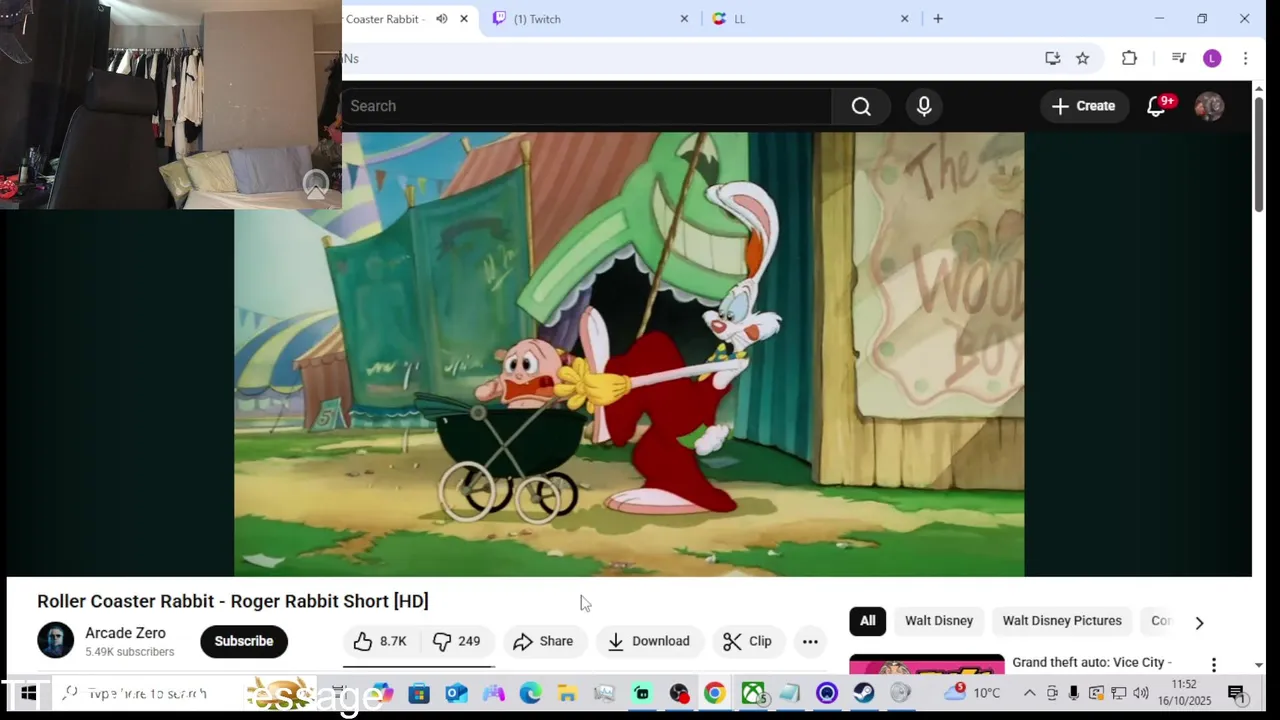The image size is (1280, 720).
Task: Click the Arcade Zero channel avatar
Action: pos(55,641)
